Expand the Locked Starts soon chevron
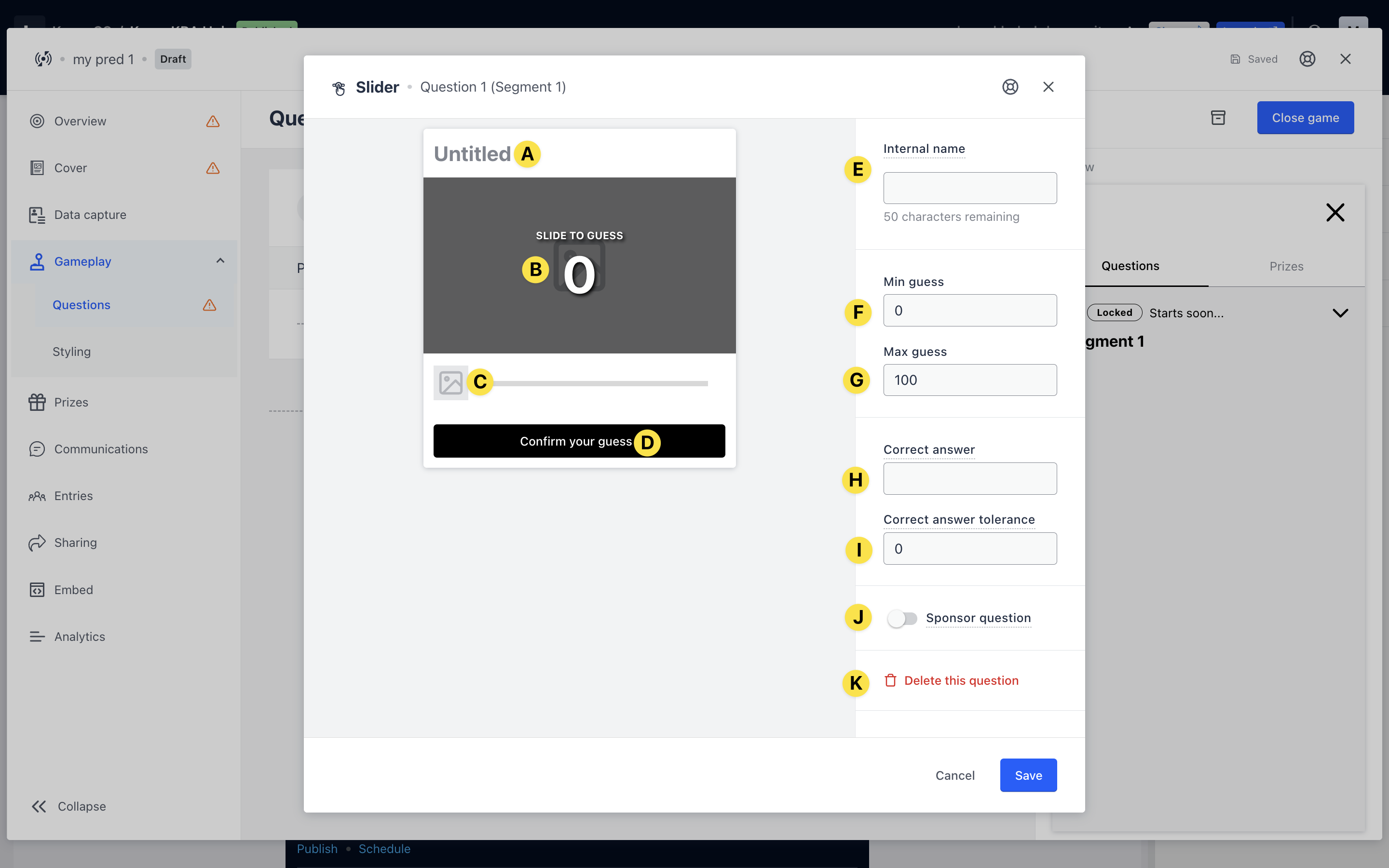The image size is (1389, 868). tap(1340, 313)
